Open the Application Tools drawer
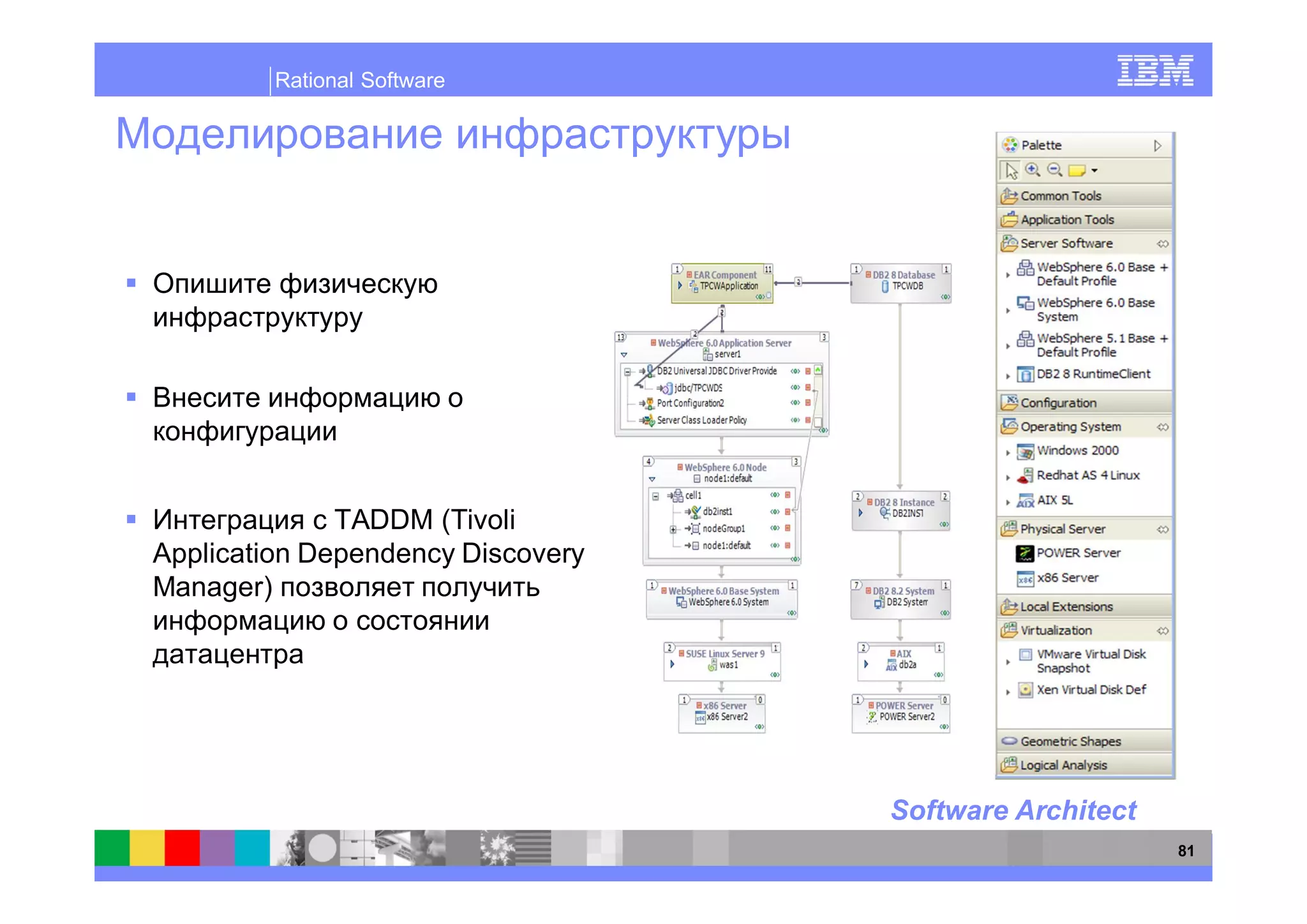1307x924 pixels. pyautogui.click(x=1085, y=220)
